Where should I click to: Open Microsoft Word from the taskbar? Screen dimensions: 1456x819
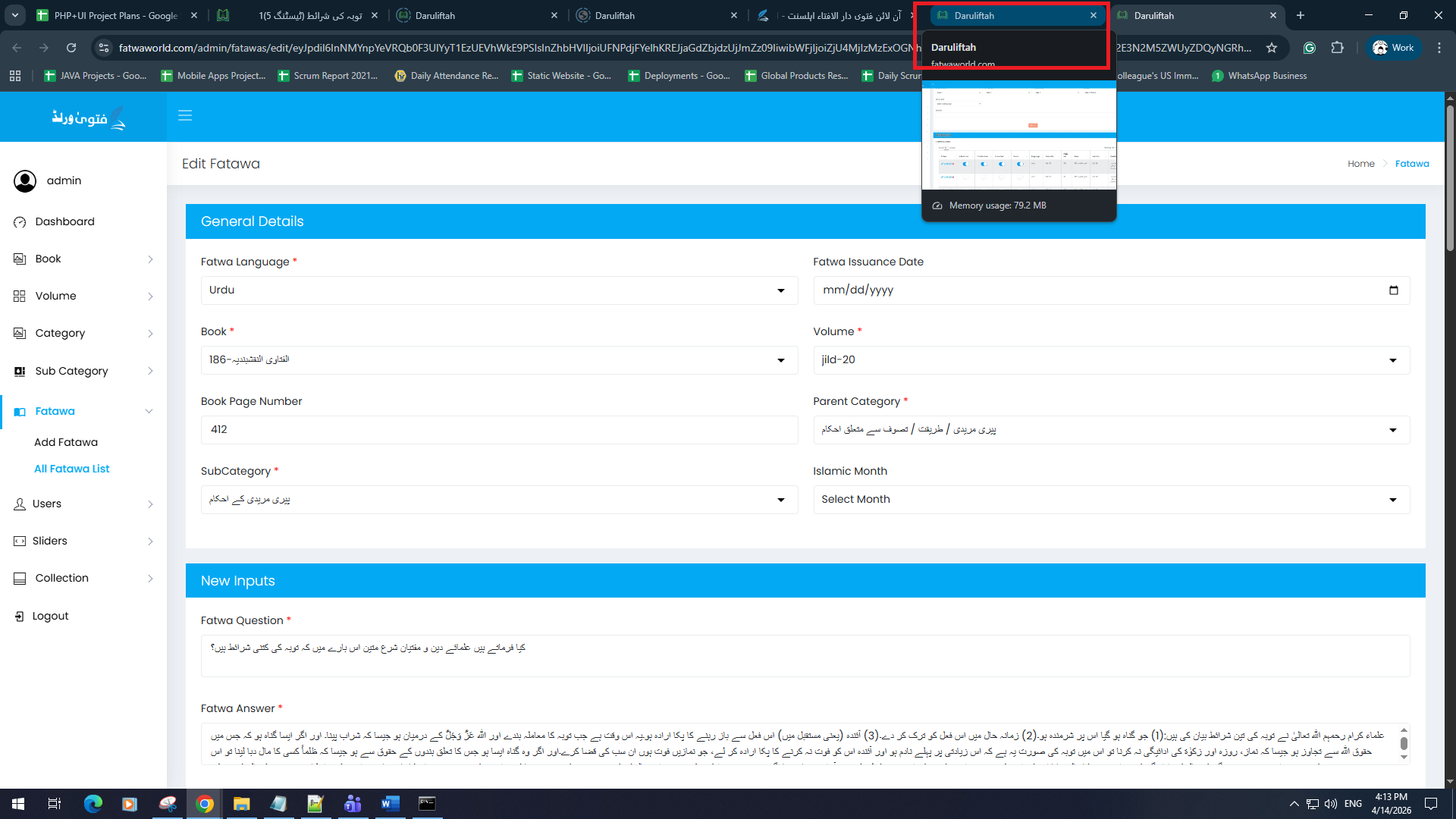tap(390, 804)
